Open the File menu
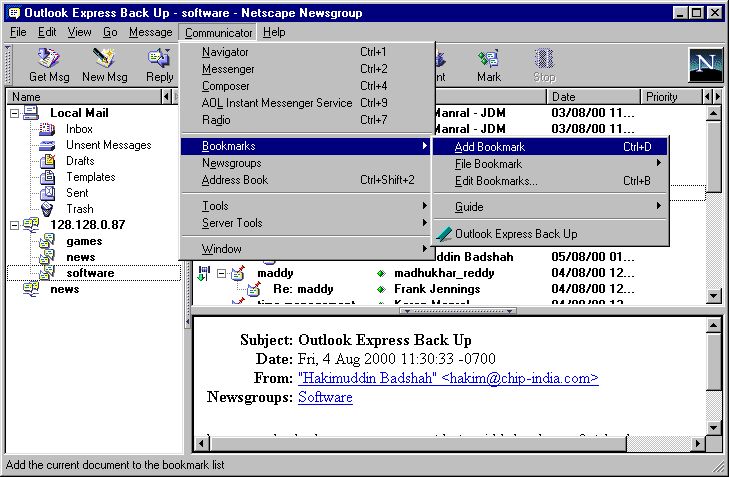Screen dimensions: 729x477 click(18, 32)
